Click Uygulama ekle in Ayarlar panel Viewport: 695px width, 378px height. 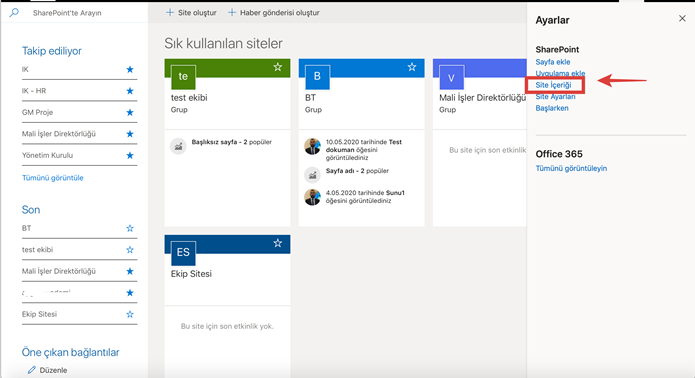[560, 74]
